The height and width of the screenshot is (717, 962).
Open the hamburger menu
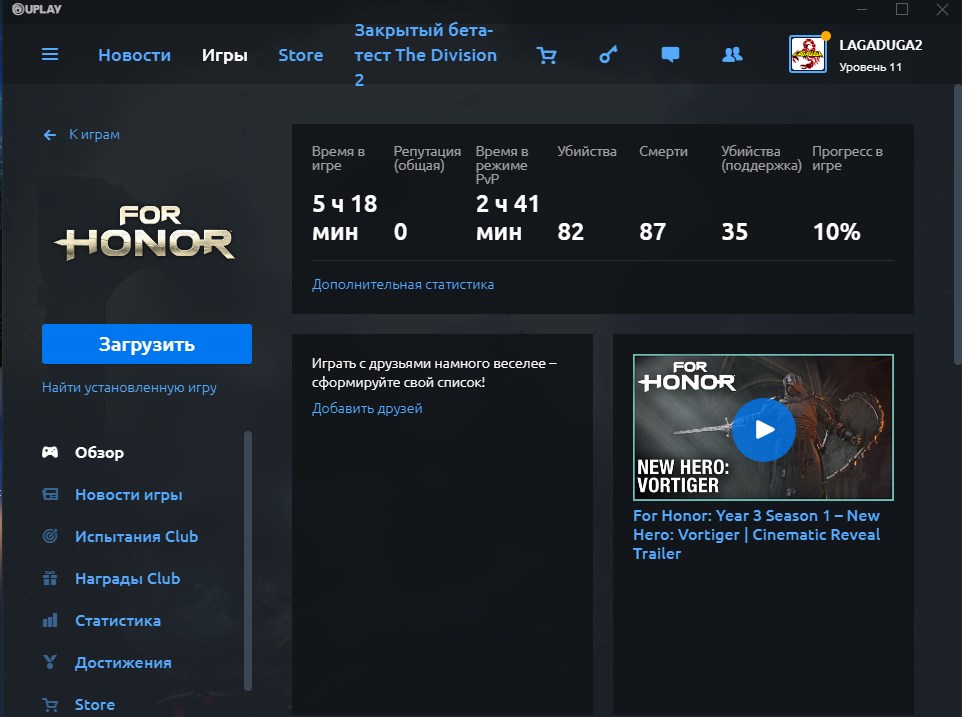50,55
